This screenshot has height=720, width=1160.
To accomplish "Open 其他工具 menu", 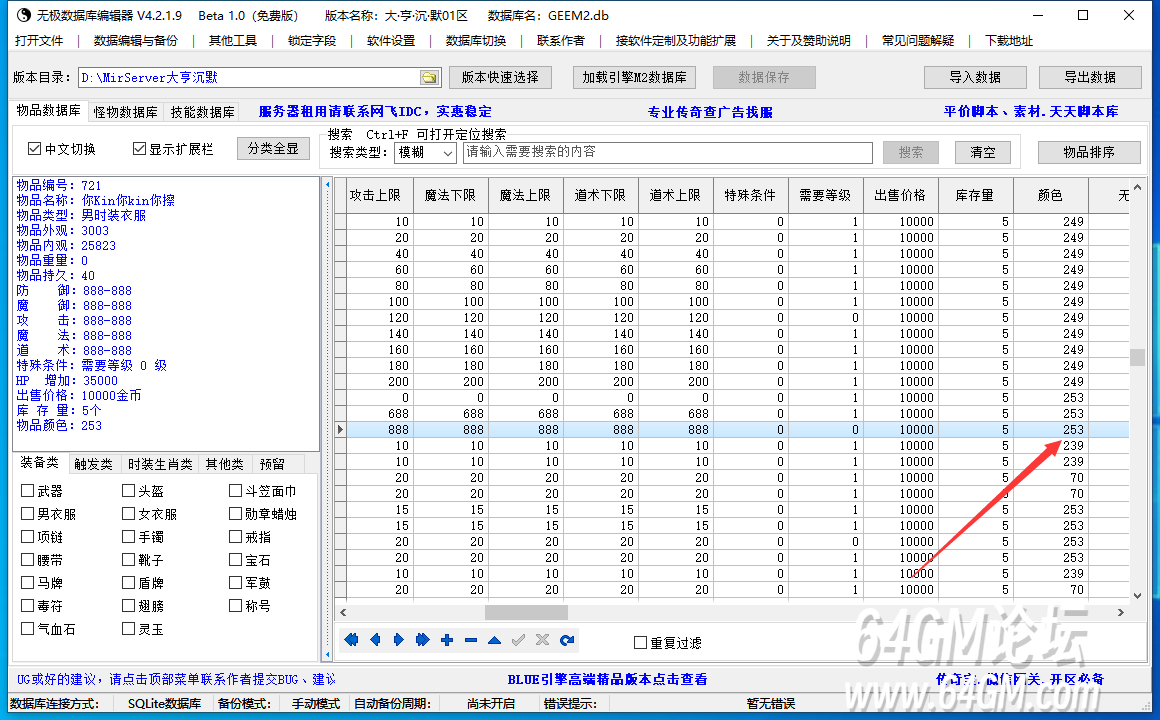I will (x=233, y=41).
